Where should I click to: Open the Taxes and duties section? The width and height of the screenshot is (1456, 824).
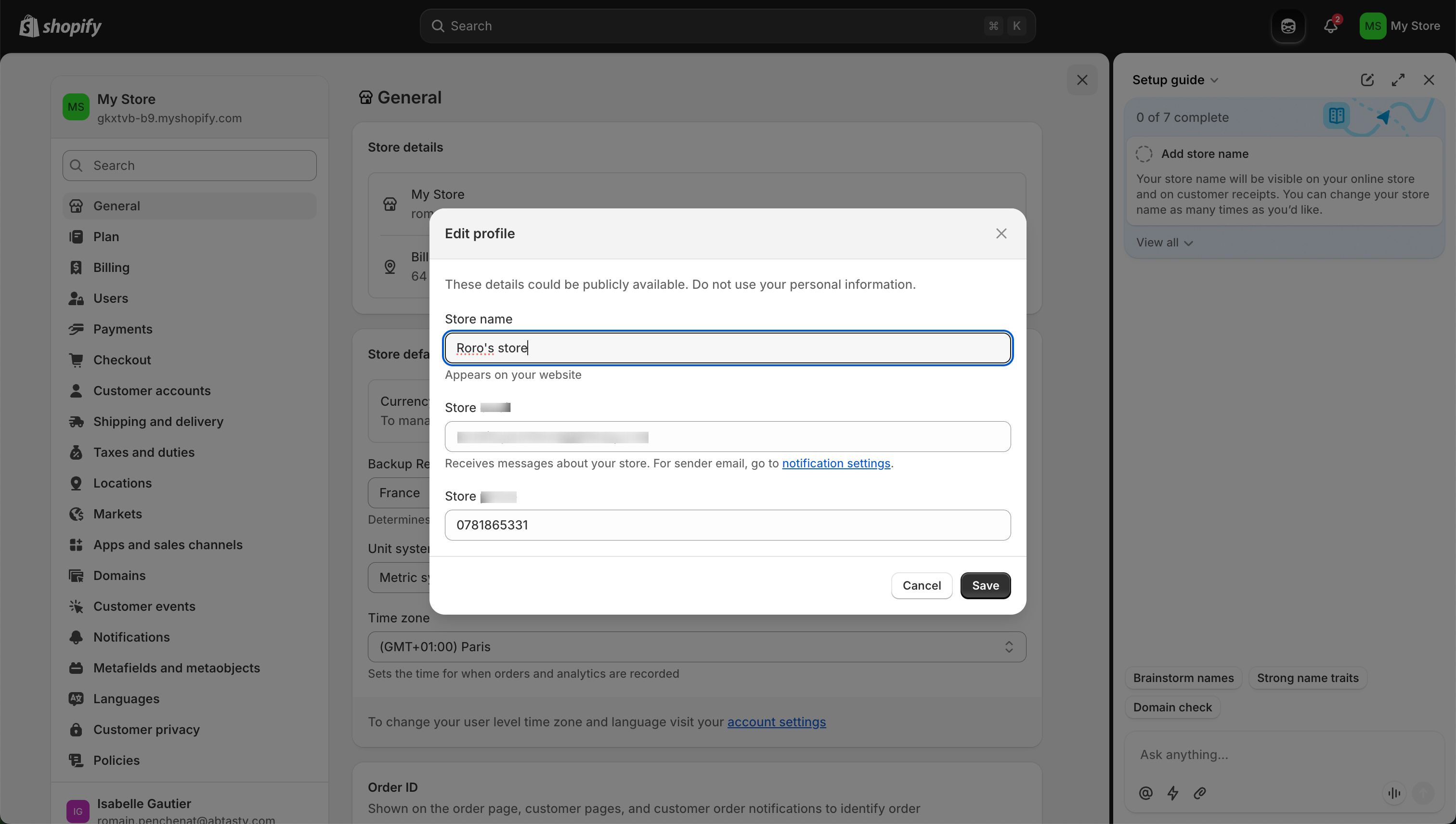pyautogui.click(x=144, y=452)
